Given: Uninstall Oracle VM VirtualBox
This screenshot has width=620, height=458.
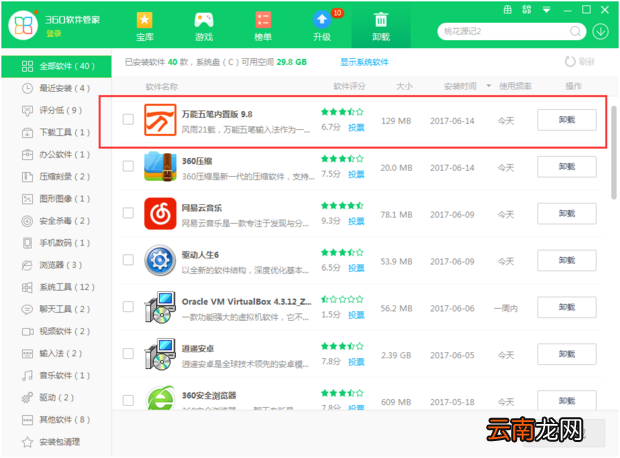Looking at the screenshot, I should (567, 307).
